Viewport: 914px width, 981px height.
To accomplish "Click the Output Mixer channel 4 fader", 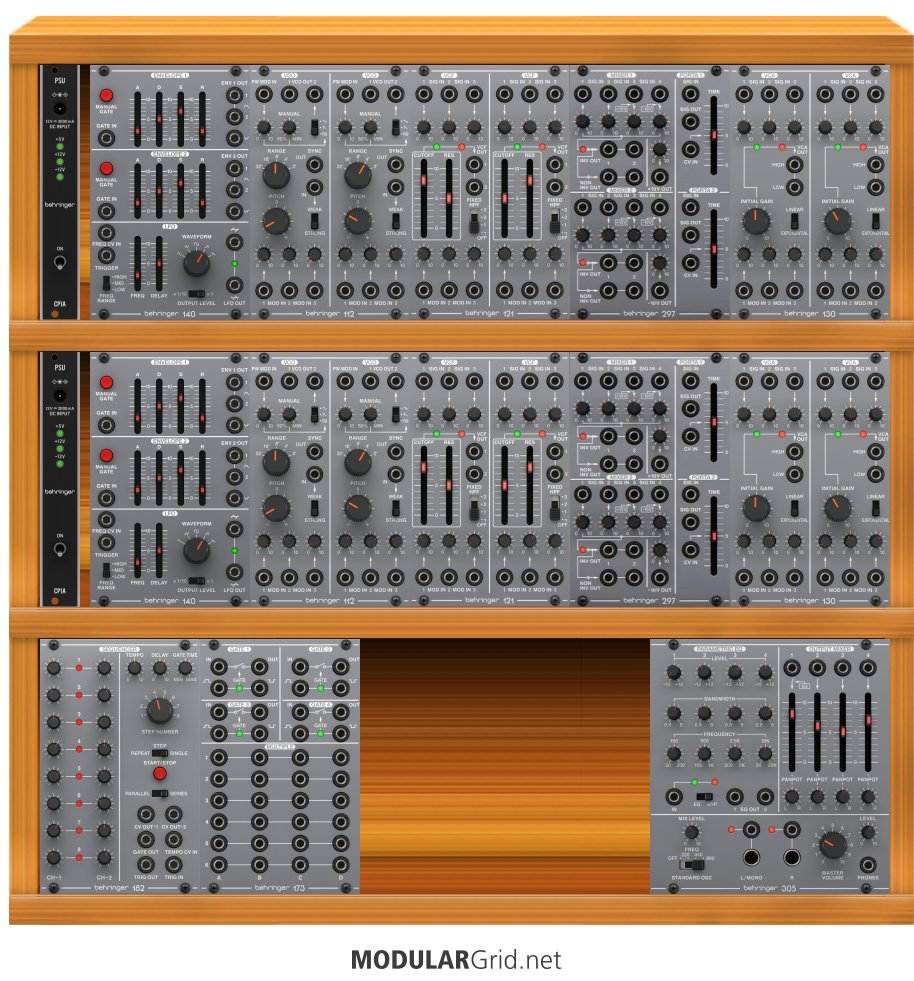I will tap(868, 732).
